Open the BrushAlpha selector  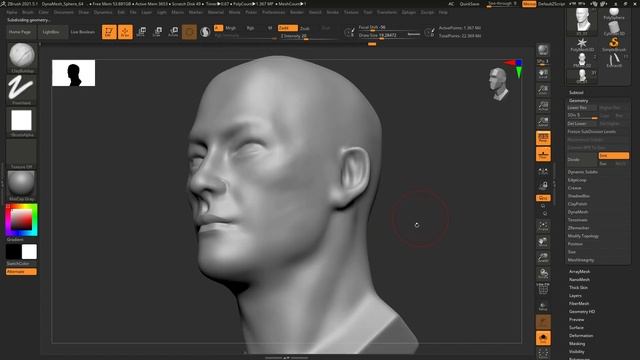(x=22, y=121)
